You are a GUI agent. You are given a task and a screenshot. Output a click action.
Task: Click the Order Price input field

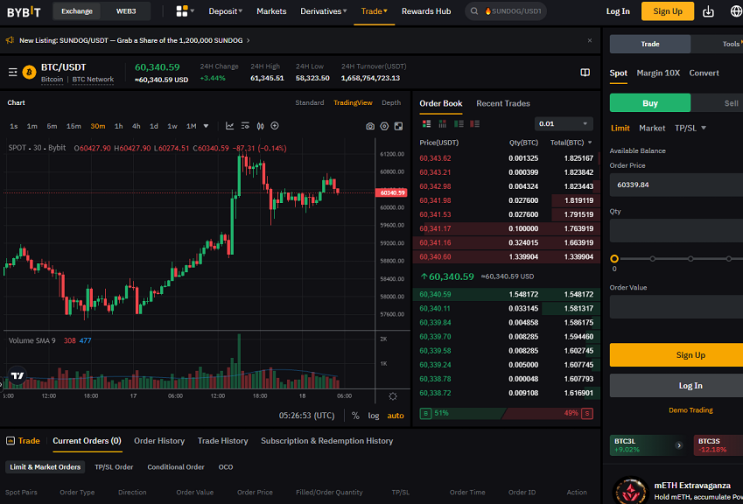point(677,185)
